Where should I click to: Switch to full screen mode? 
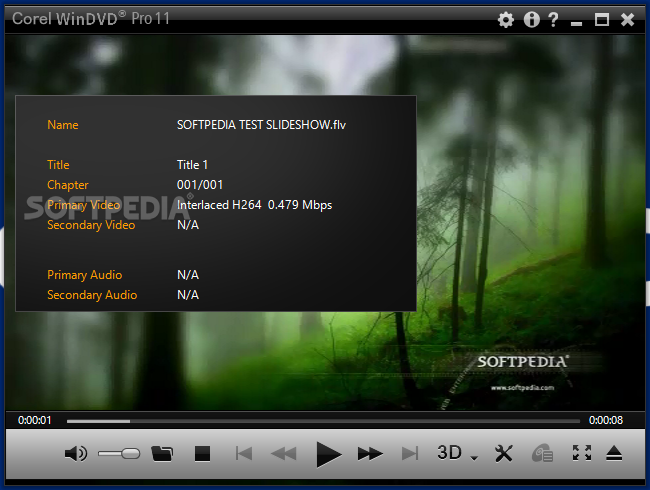[x=582, y=453]
